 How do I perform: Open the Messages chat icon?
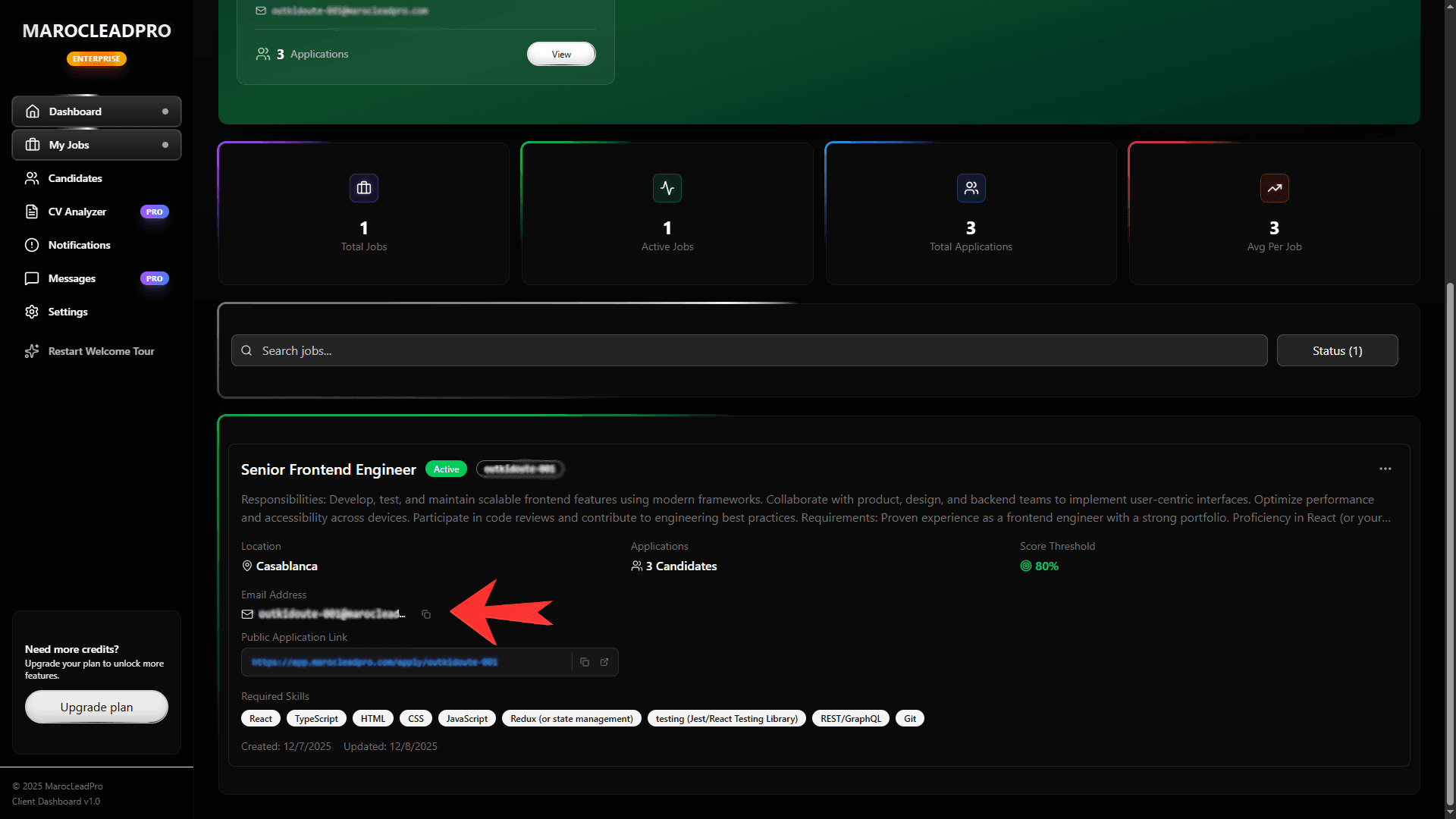pos(31,278)
